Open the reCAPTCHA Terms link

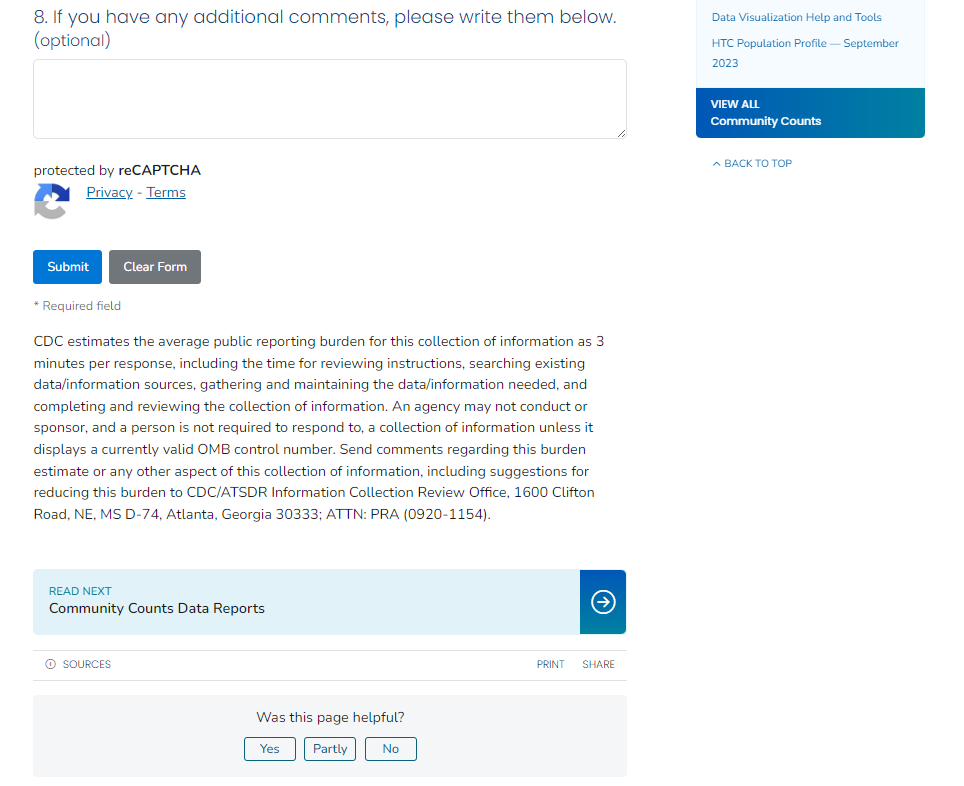[166, 193]
